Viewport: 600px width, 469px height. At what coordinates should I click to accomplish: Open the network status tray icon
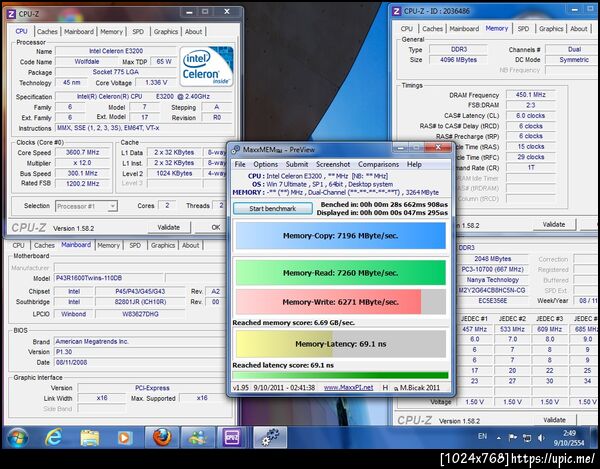coord(527,438)
